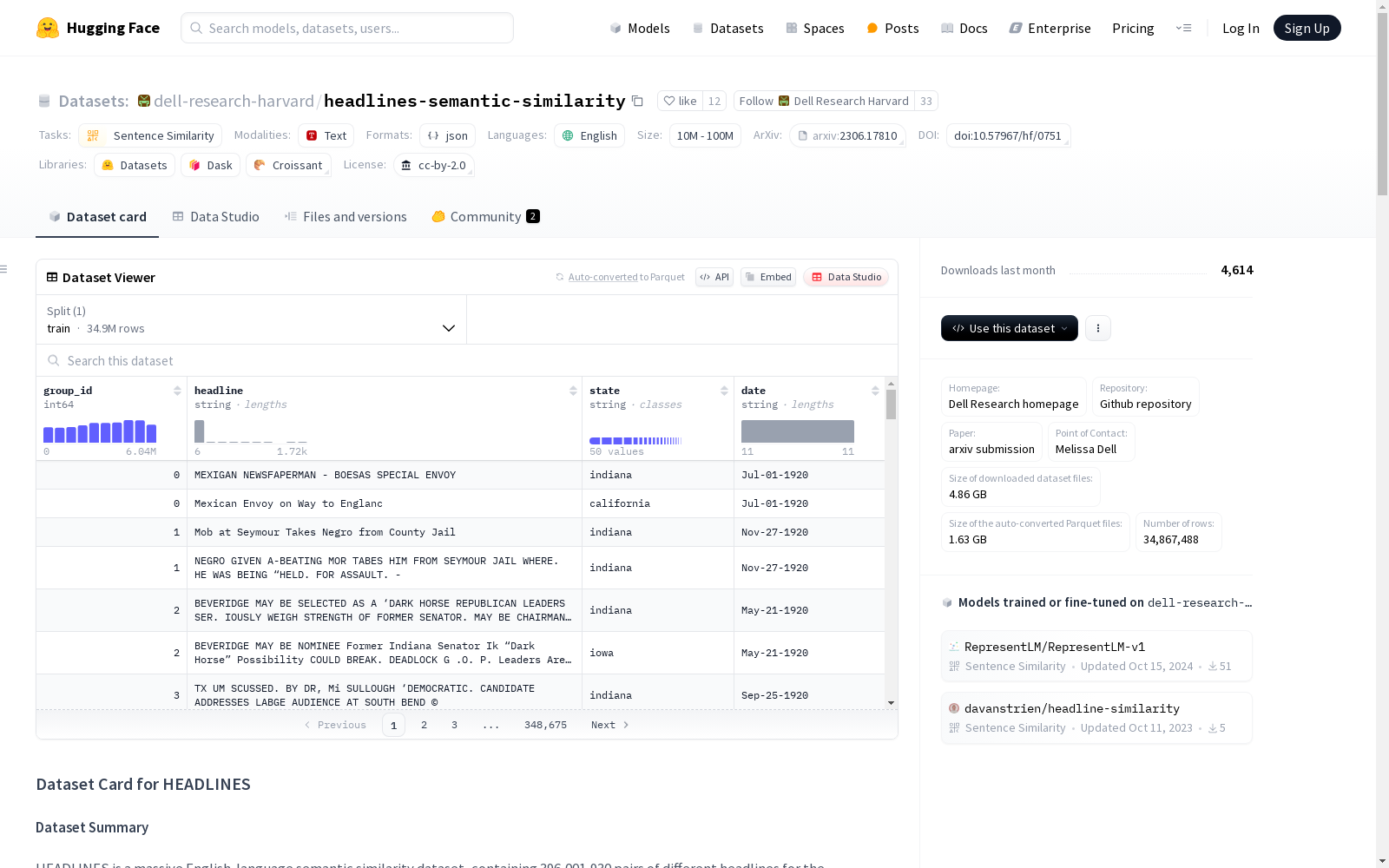The image size is (1389, 868).
Task: Click the Datasets heading icon
Action: click(44, 101)
